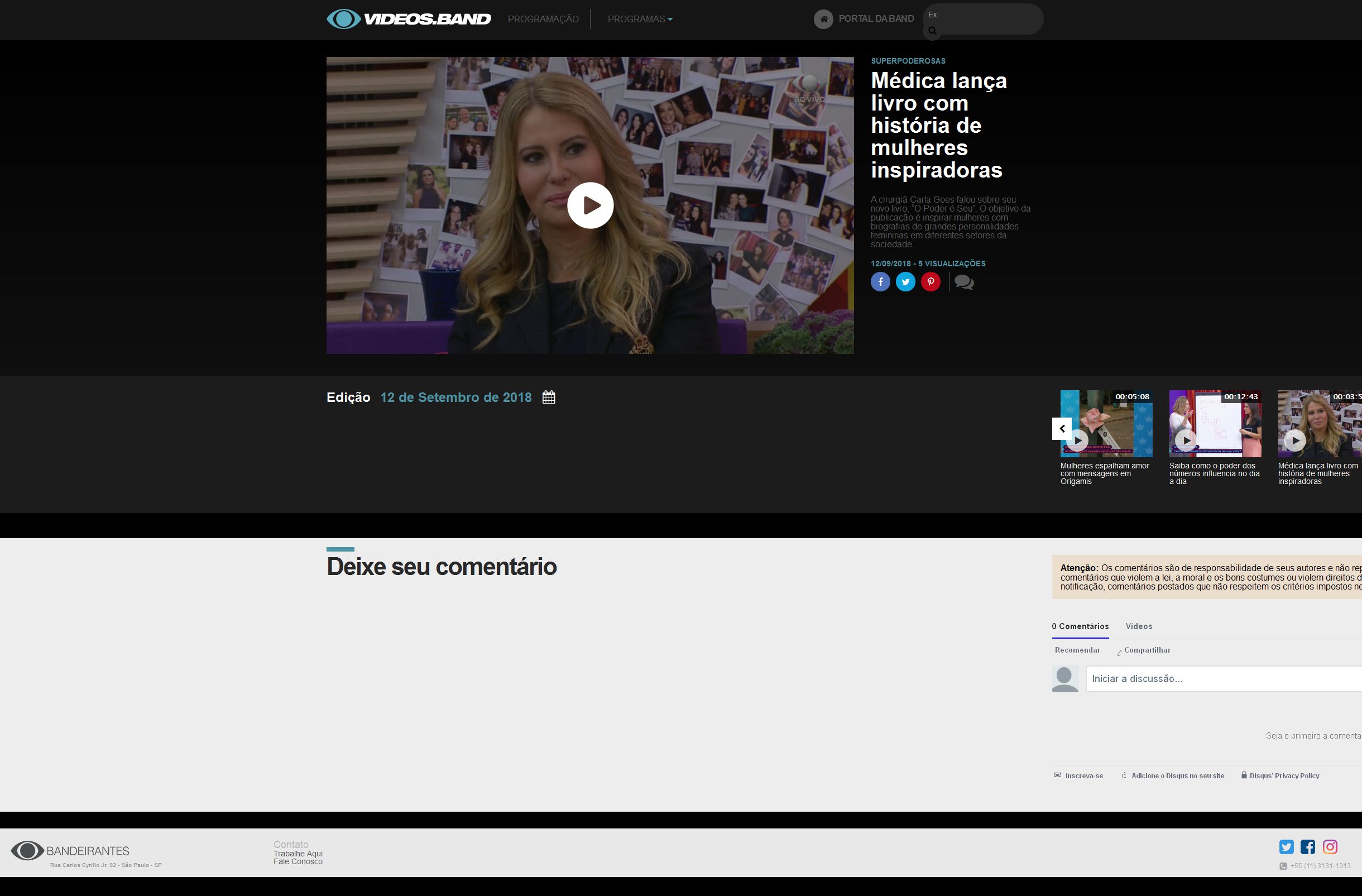Click the search magnifier icon
This screenshot has height=896, width=1362.
(x=932, y=31)
